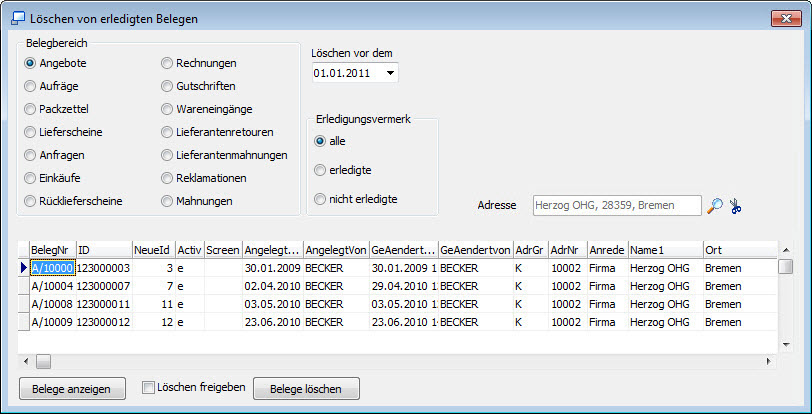Click into the Adresse input field

(x=617, y=205)
